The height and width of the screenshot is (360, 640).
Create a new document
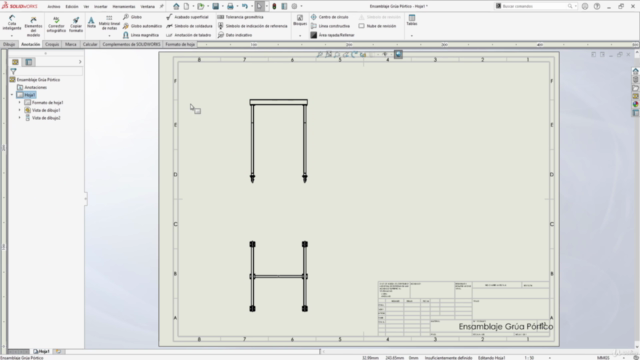click(x=187, y=6)
